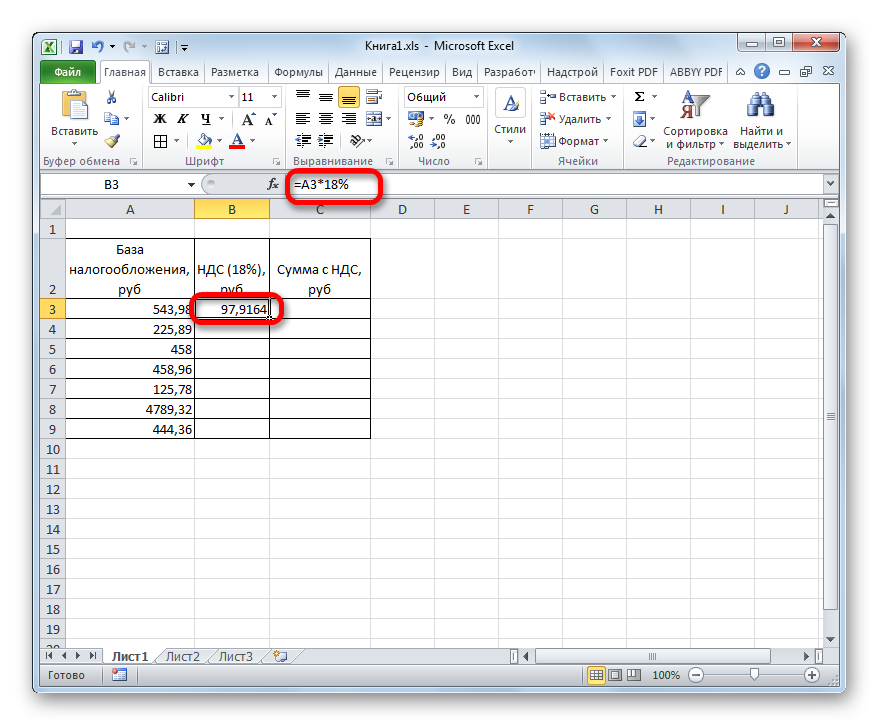Image resolution: width=879 pixels, height=726 pixels.
Task: Toggle bold formatting
Action: coord(160,119)
